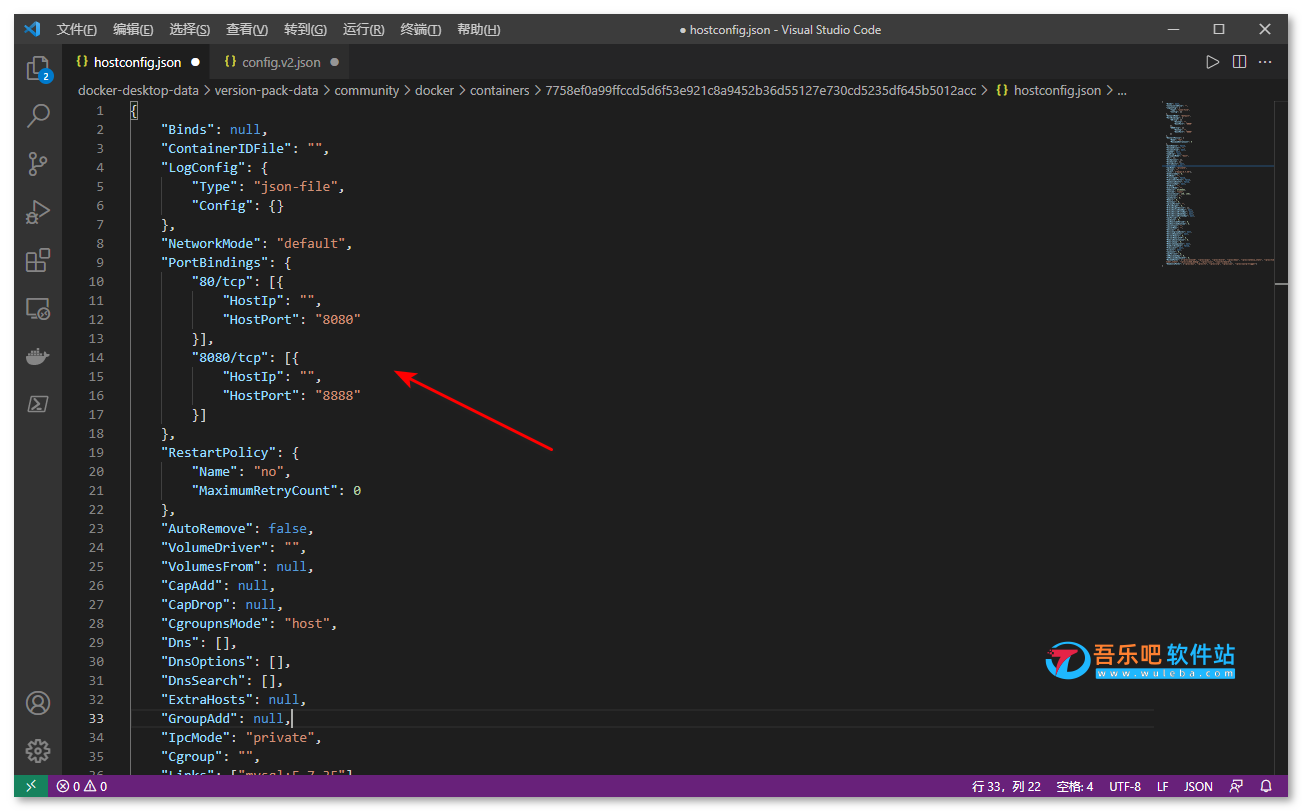Viewport: 1302px width, 811px height.
Task: Open the Remote Explorer view
Action: tap(37, 309)
